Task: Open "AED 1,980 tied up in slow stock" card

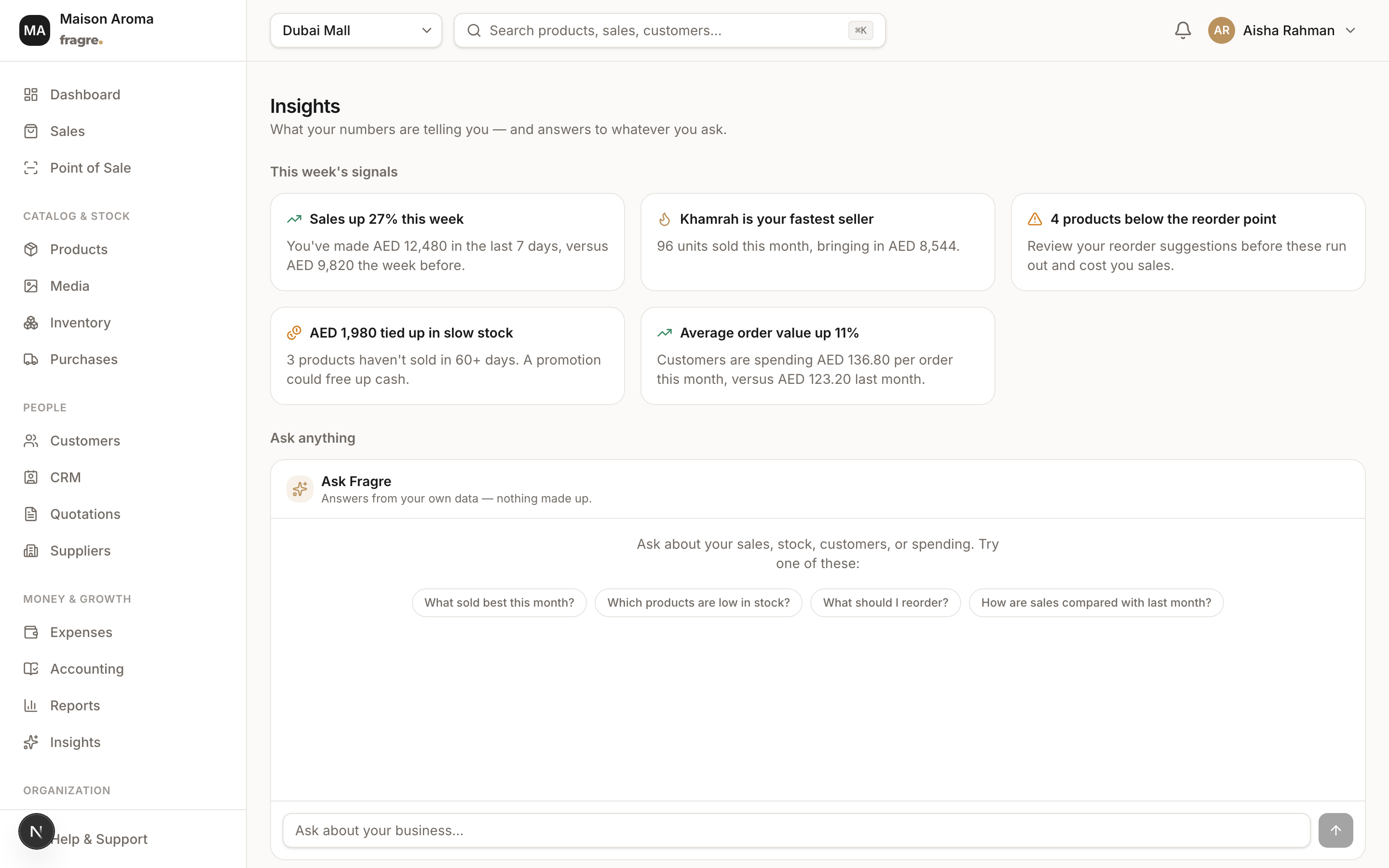Action: coord(448,356)
